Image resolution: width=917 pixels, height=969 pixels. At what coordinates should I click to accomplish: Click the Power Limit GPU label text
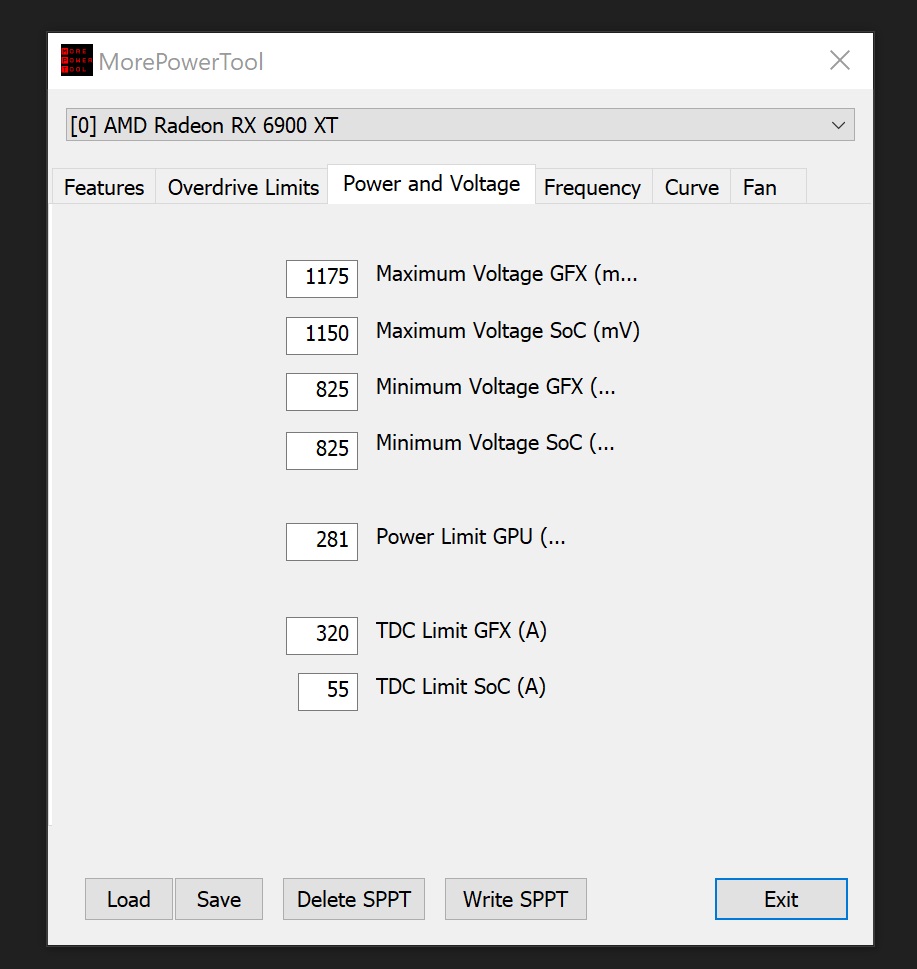[470, 537]
